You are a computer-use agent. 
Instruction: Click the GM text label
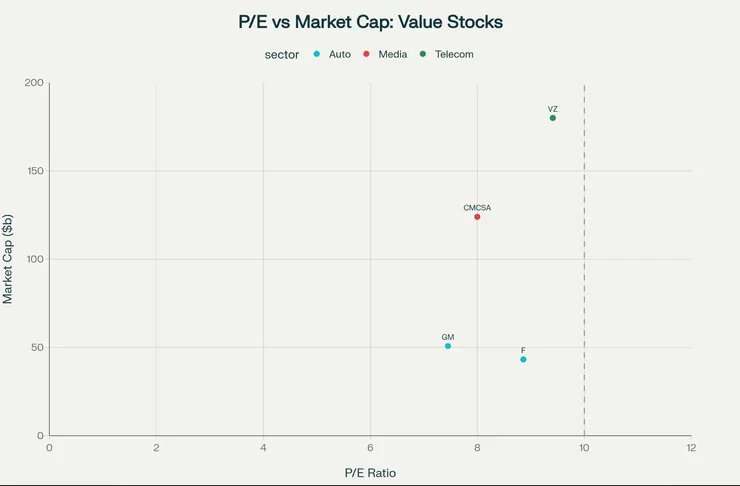tap(447, 337)
